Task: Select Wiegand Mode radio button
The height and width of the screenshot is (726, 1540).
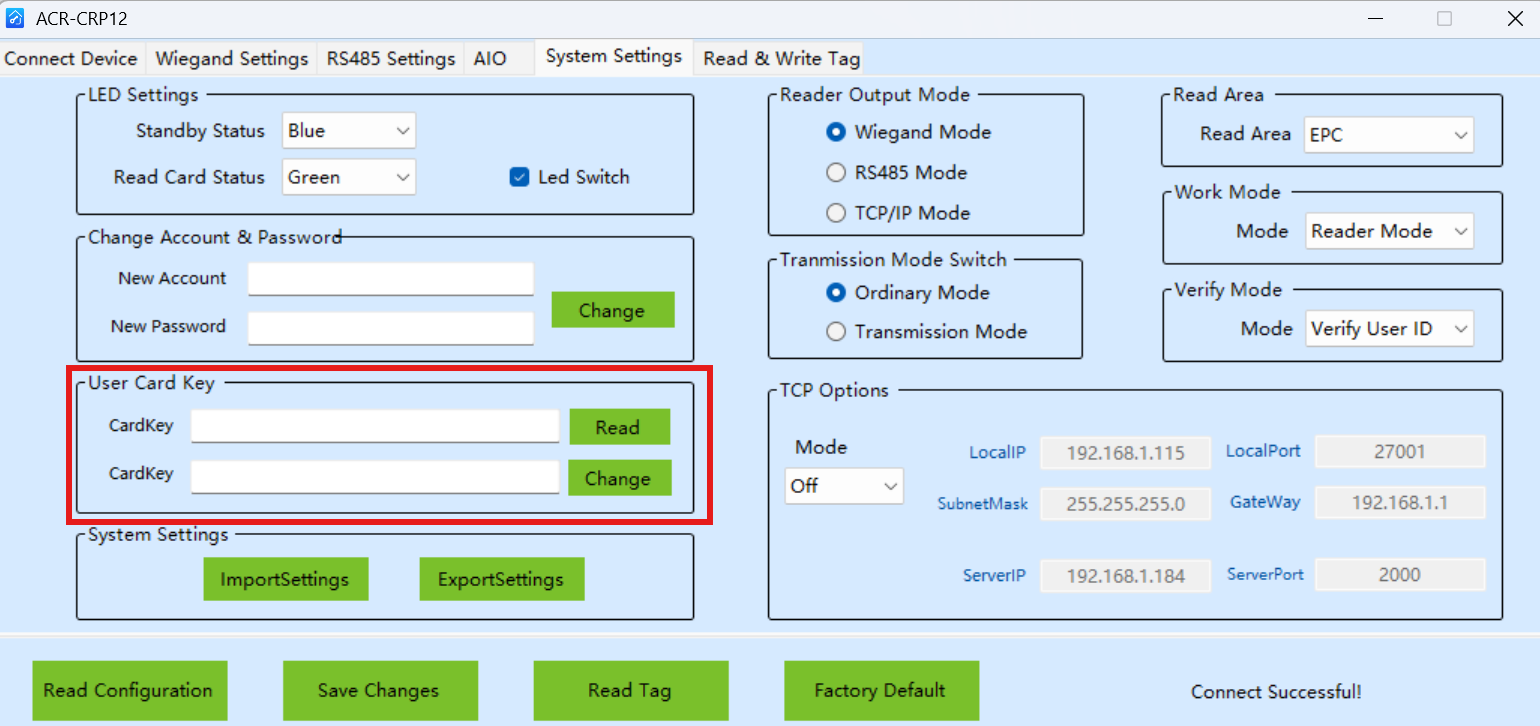Action: 836,132
